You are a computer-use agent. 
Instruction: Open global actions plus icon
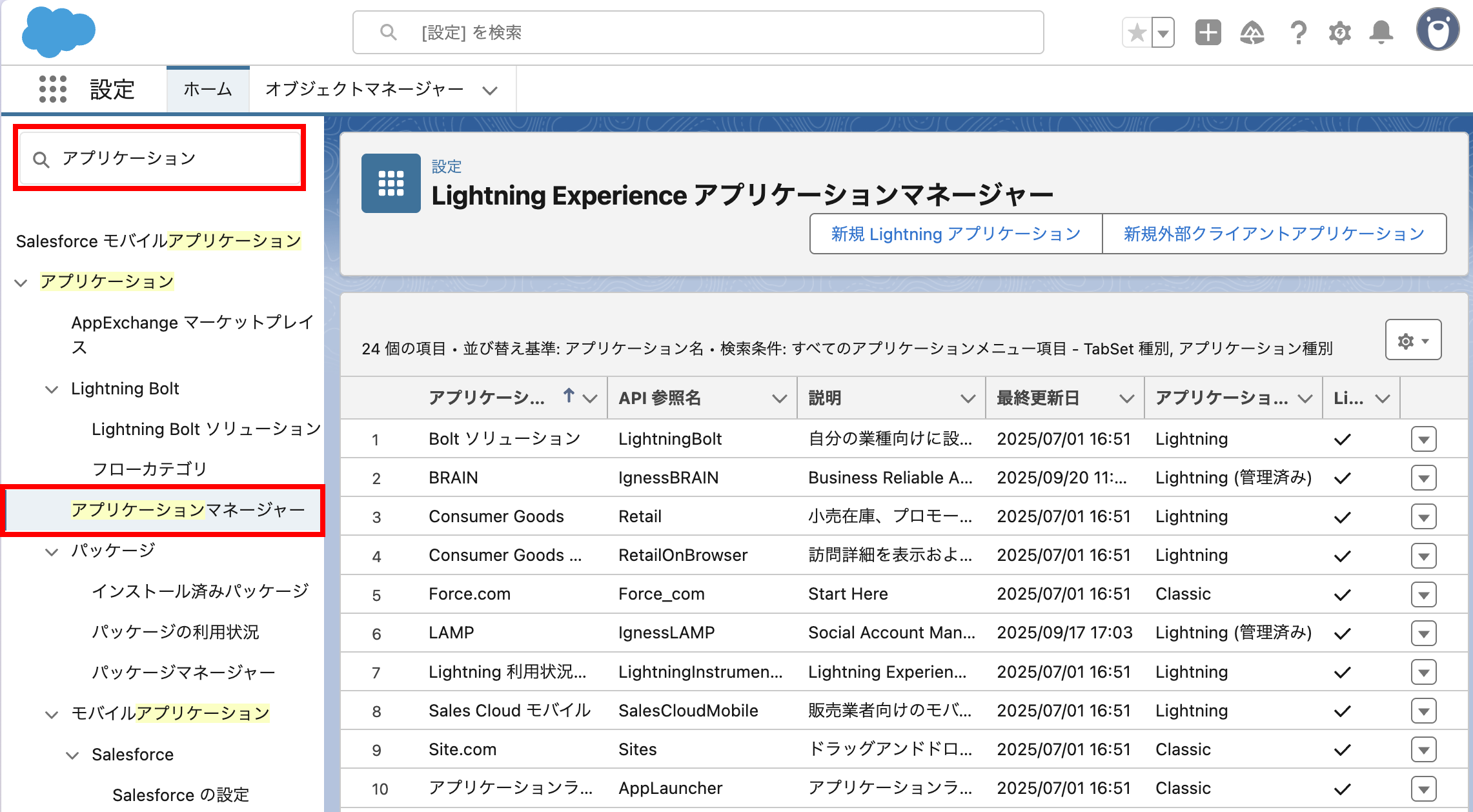click(1208, 32)
